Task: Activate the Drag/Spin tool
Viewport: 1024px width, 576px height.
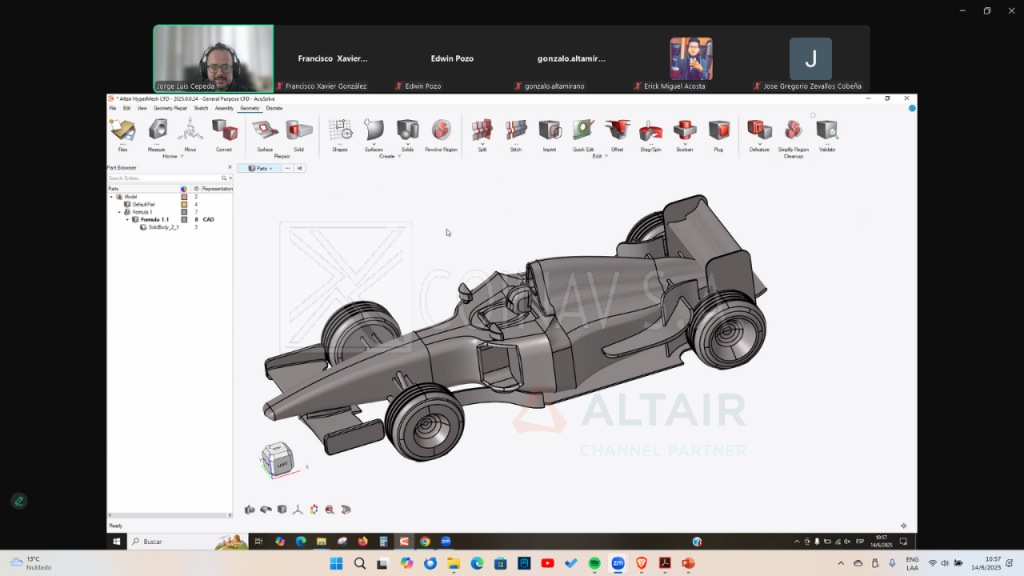Action: click(650, 130)
